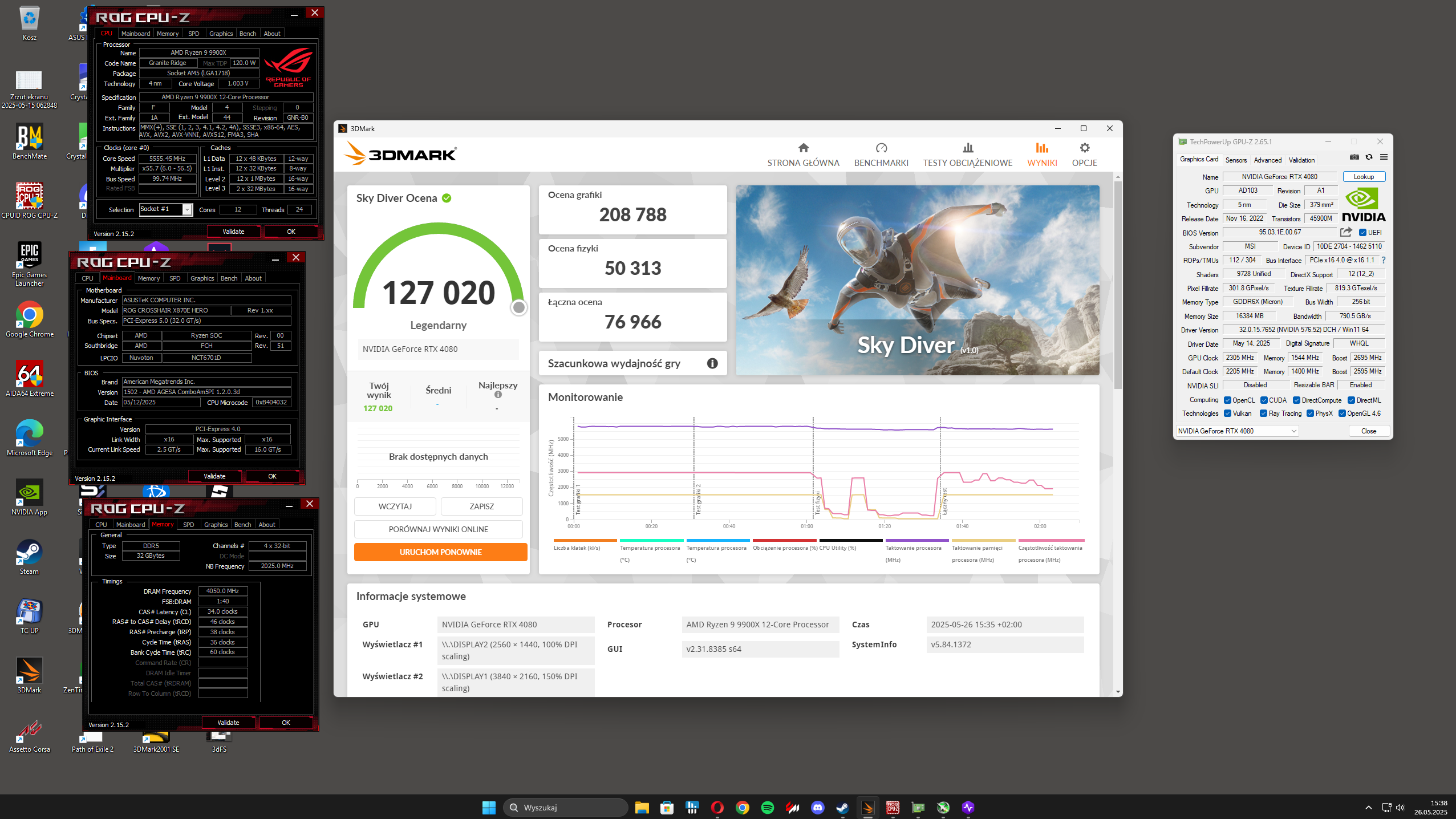Click PORÓWNAJ WYNIKI ONLINE button
The height and width of the screenshot is (819, 1456).
tap(438, 529)
